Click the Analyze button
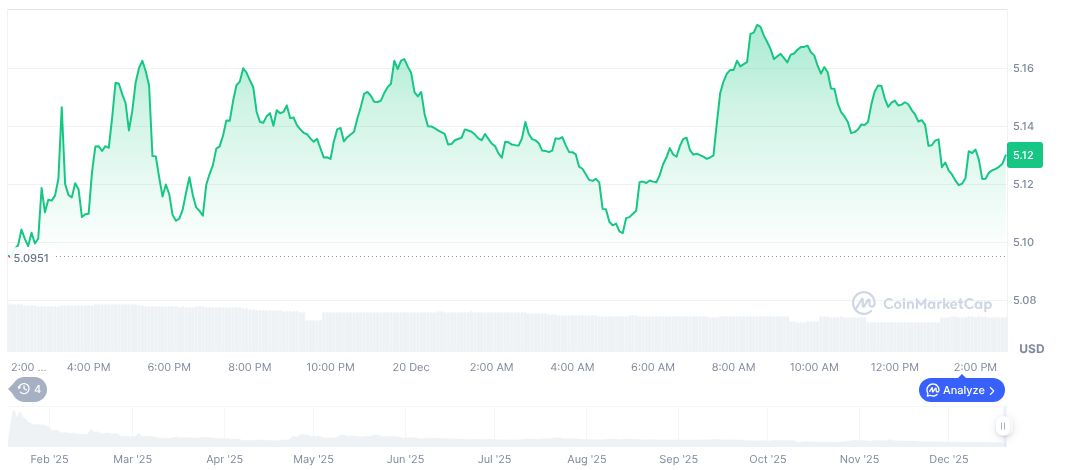1072x470 pixels. pos(961,390)
